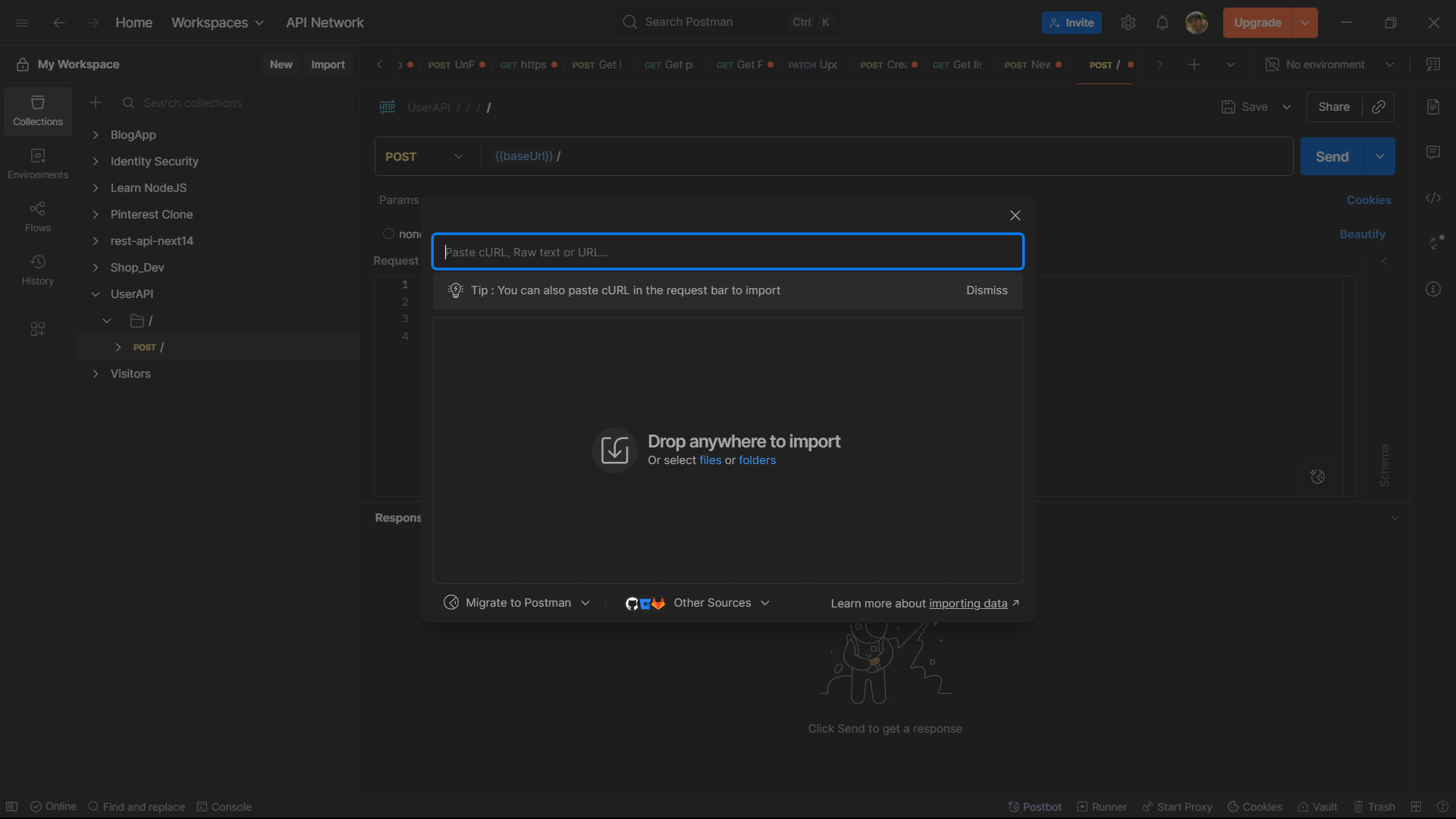Go back with the left arrow
The height and width of the screenshot is (819, 1456).
59,23
